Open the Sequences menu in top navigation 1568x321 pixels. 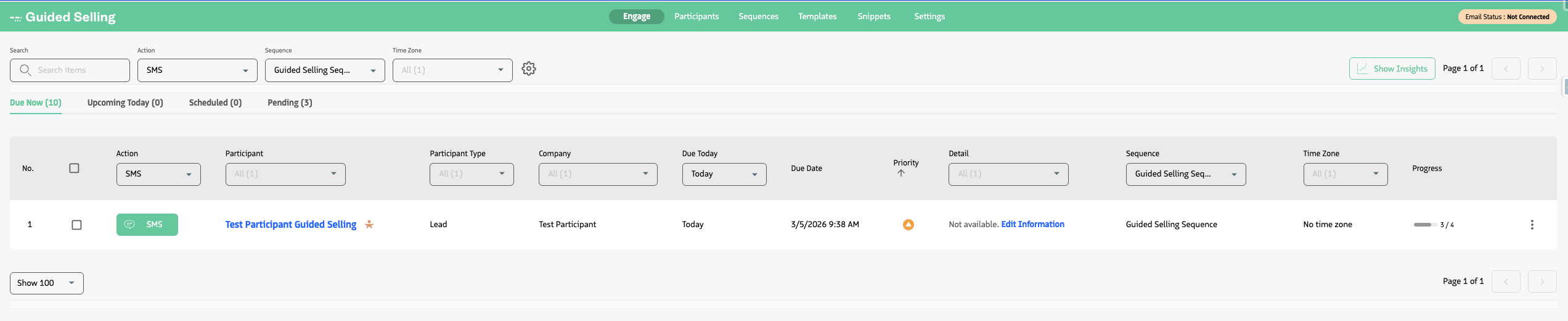click(x=758, y=17)
